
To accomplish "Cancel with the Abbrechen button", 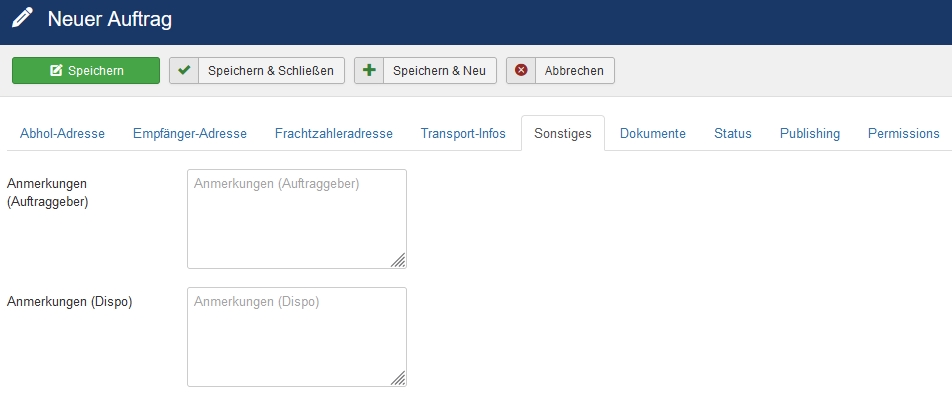I will point(560,70).
